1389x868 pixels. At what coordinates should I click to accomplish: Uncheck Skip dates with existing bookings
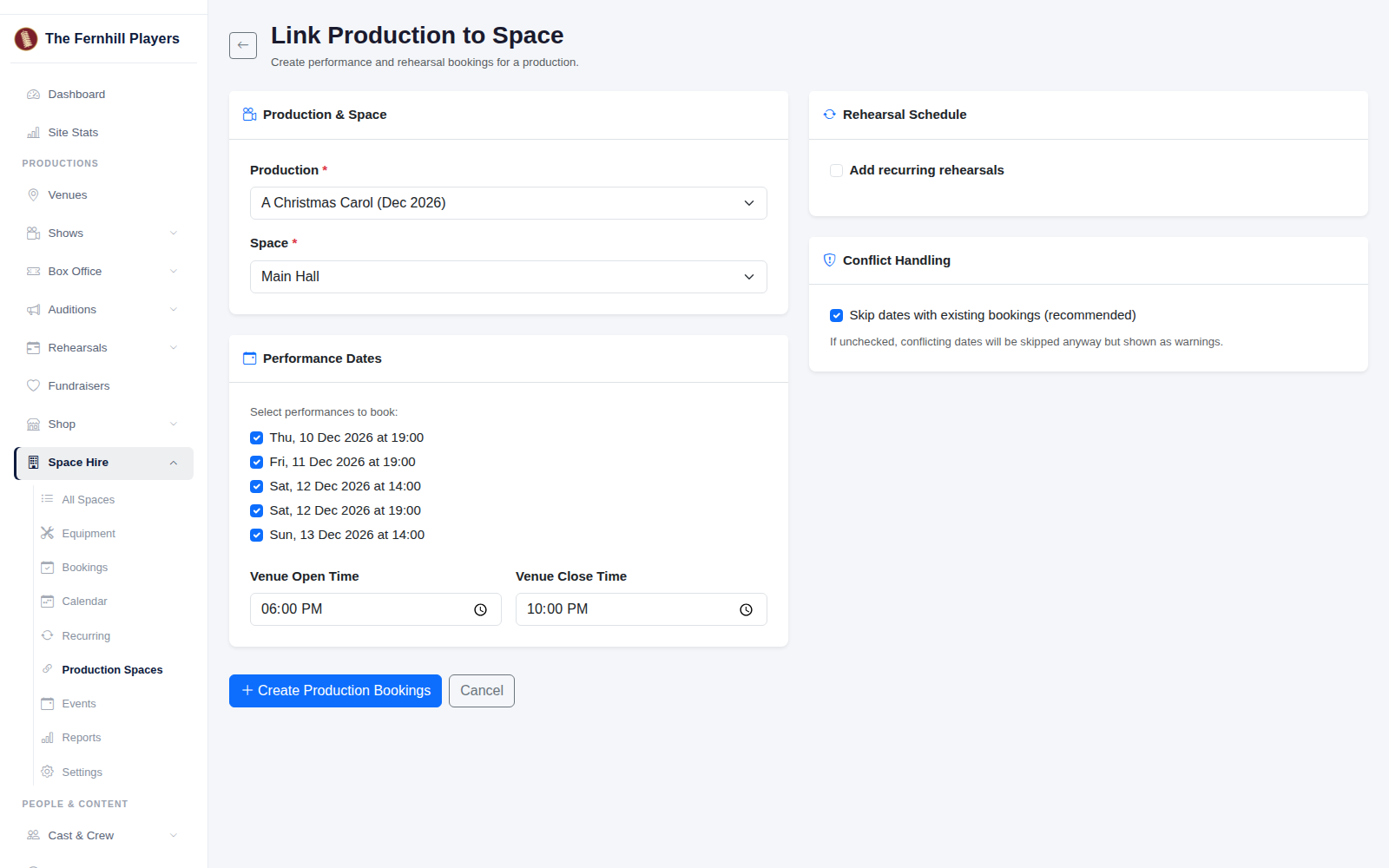tap(836, 315)
